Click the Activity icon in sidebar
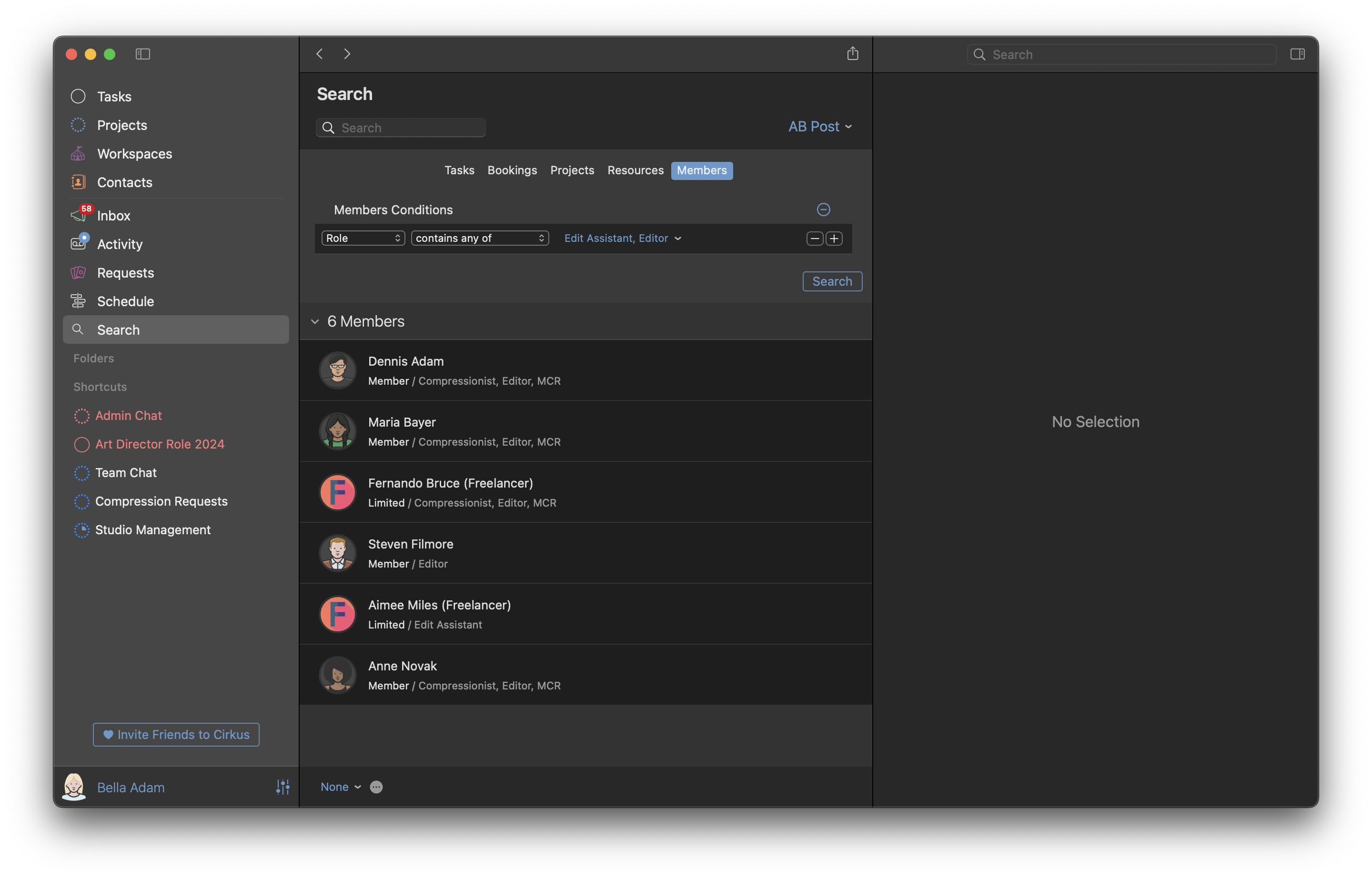 coord(78,243)
